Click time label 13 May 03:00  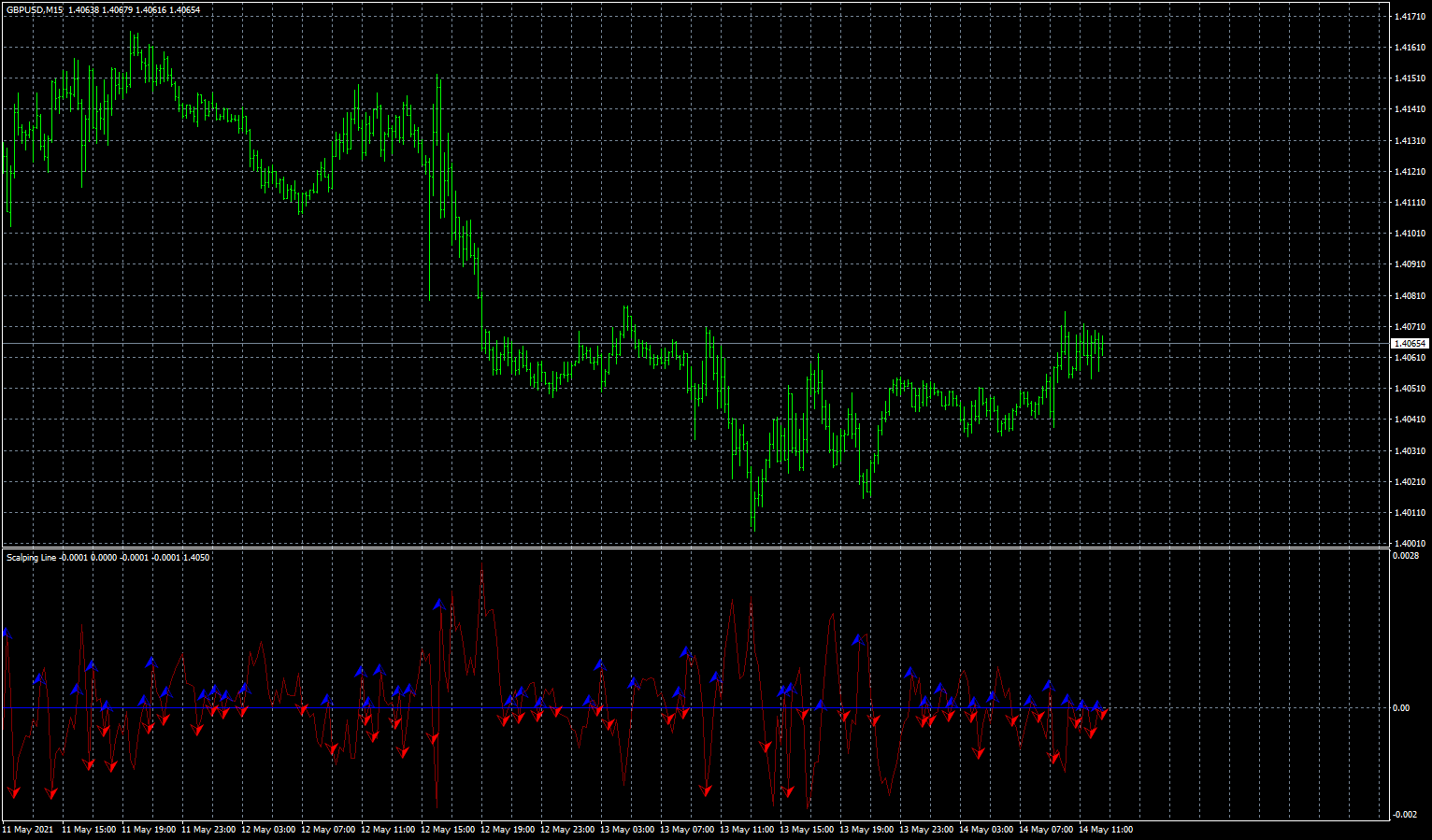(x=627, y=830)
